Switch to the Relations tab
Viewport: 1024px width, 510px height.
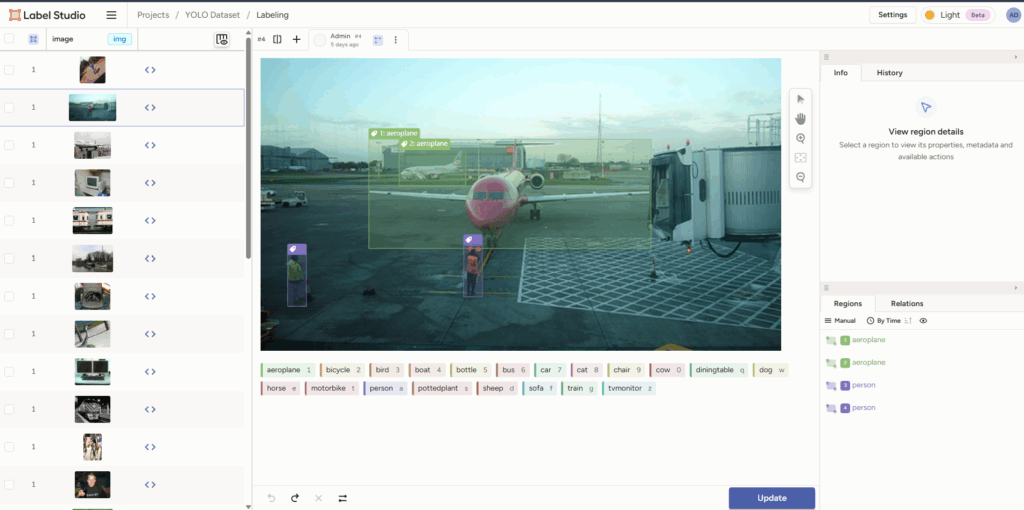pyautogui.click(x=907, y=304)
